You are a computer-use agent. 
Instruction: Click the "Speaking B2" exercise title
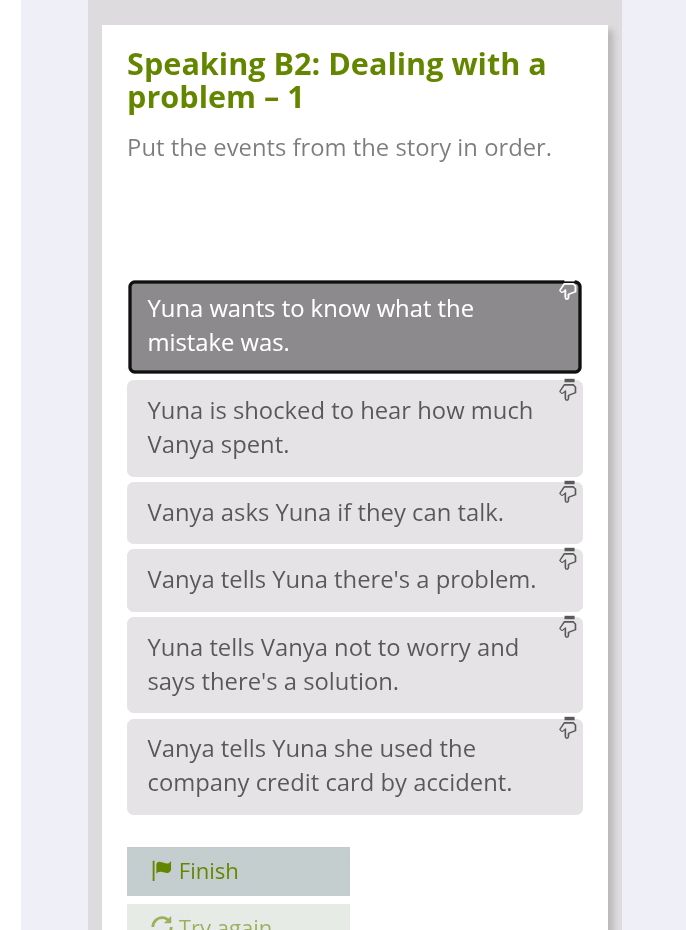coord(336,80)
